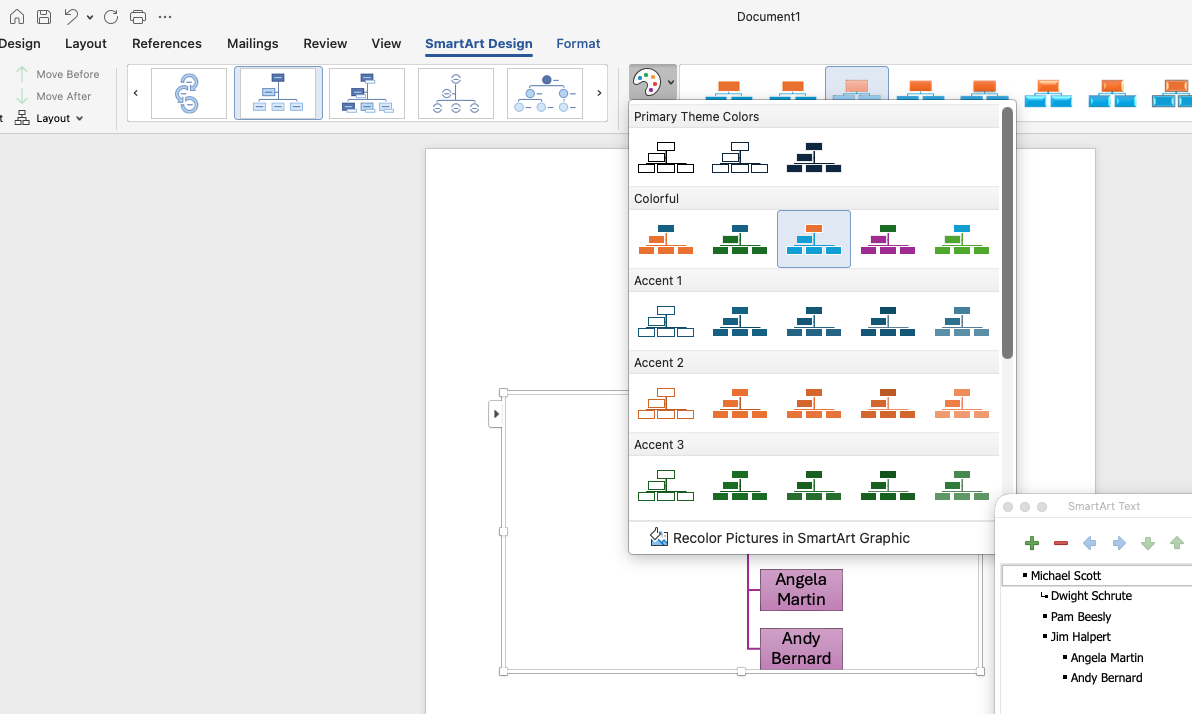Screen dimensions: 1192x714
Task: Apply Accent 3 green outline scheme
Action: pyautogui.click(x=666, y=486)
